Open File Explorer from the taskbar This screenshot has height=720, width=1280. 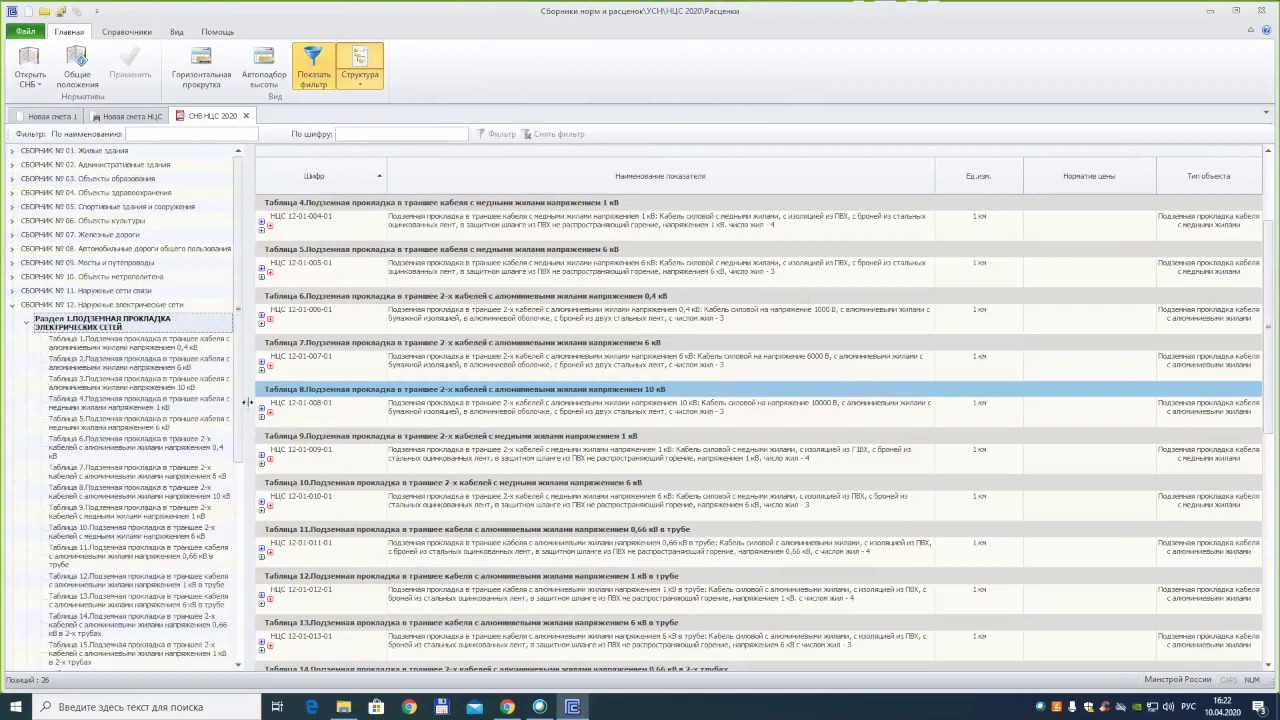point(344,707)
